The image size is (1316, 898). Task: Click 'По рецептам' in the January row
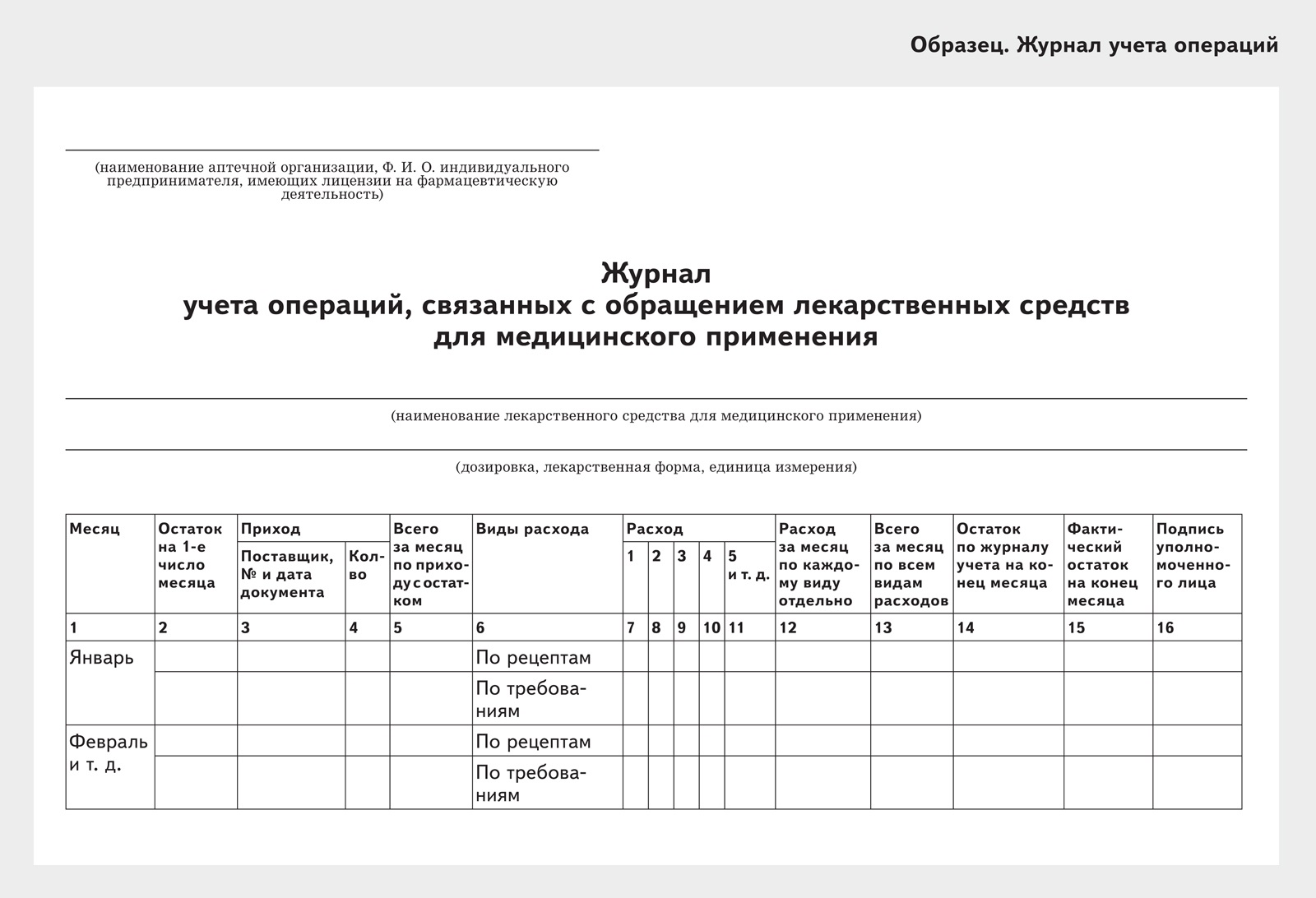click(x=533, y=658)
